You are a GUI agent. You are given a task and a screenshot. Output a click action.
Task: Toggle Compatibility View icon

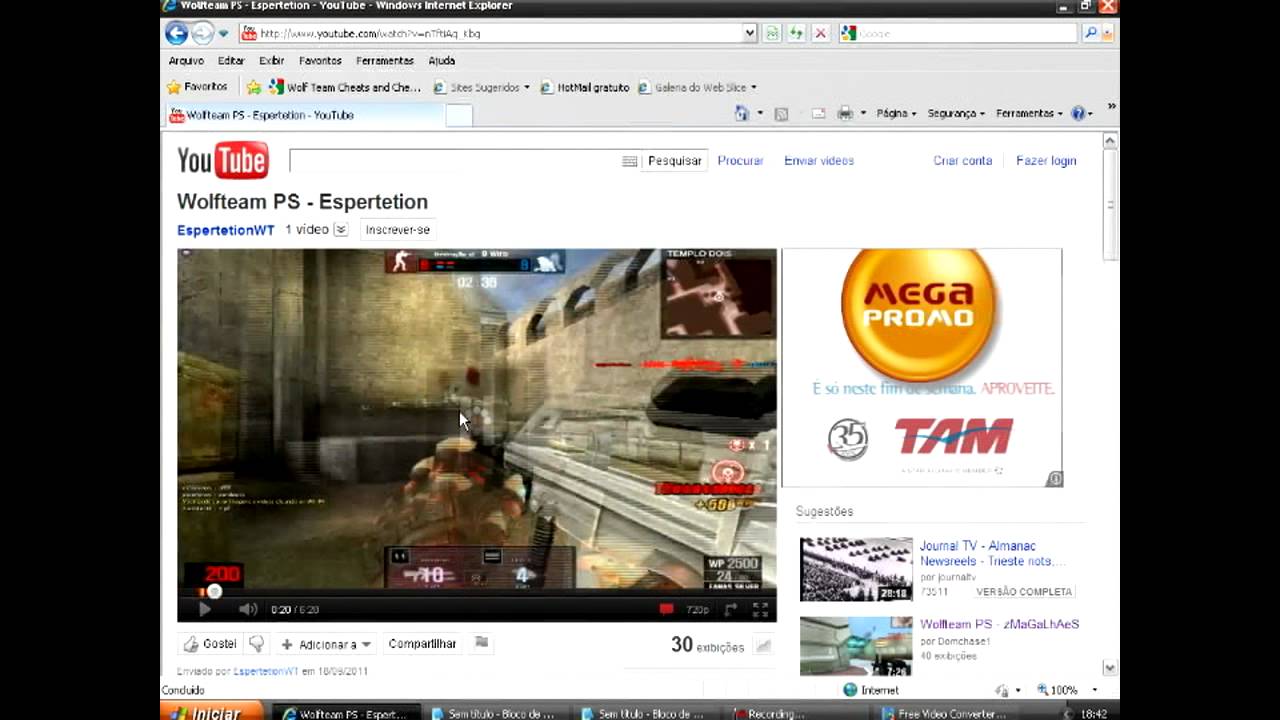(772, 33)
